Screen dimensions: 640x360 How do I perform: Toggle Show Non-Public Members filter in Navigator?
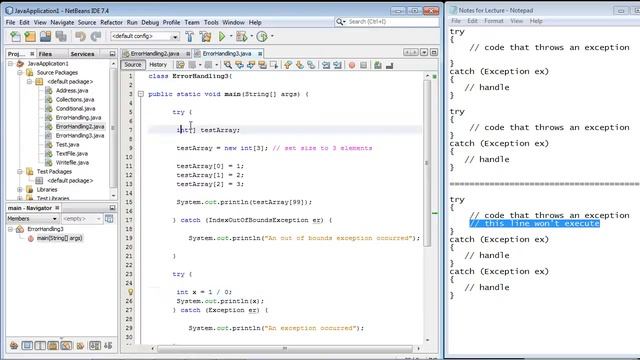point(53,346)
